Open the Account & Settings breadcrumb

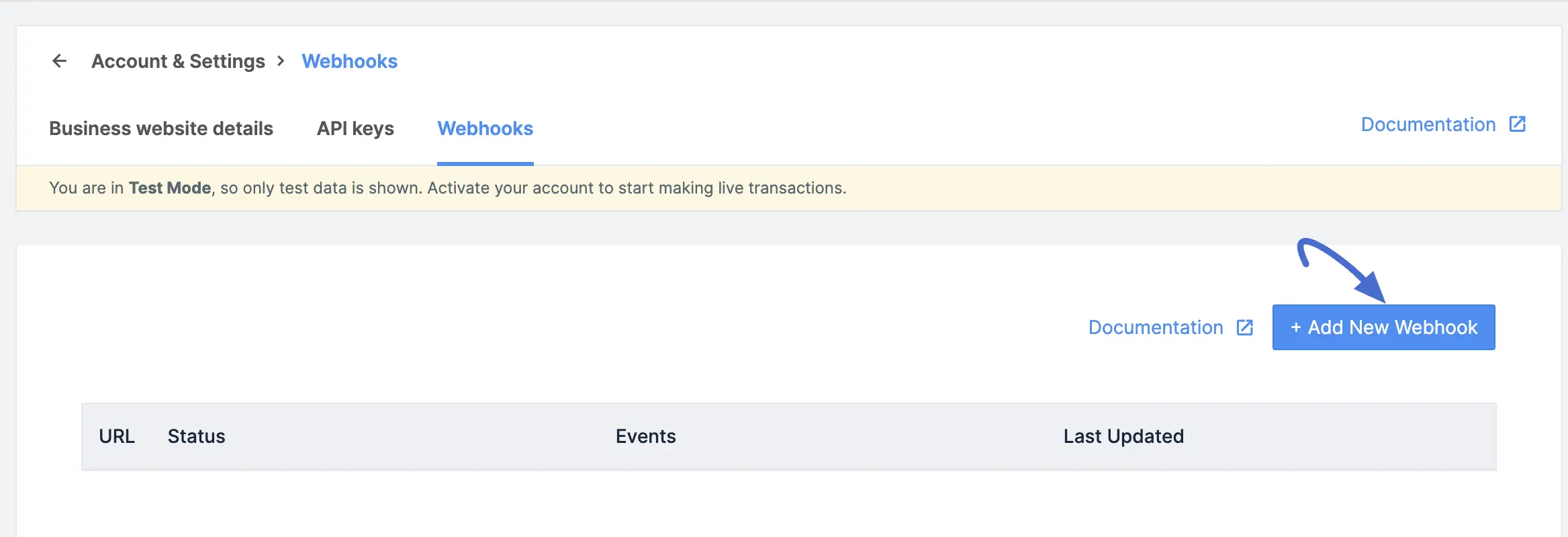pos(178,60)
